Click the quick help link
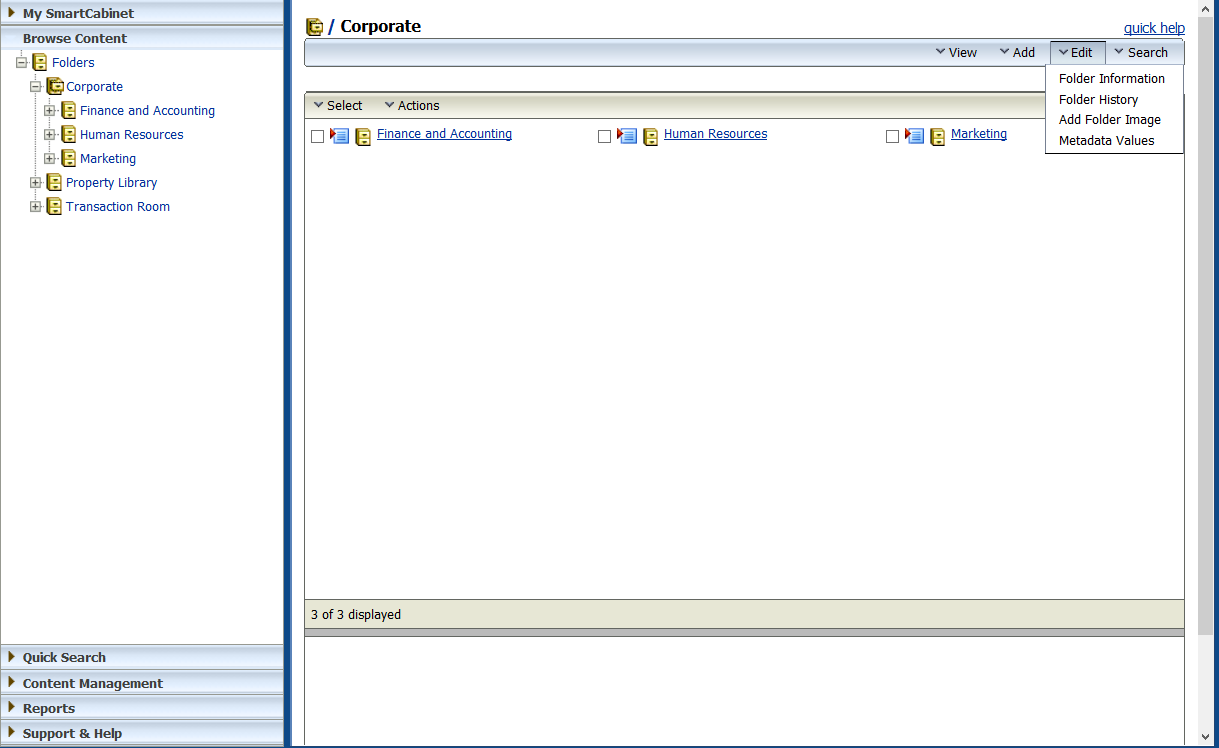The image size is (1219, 748). point(1154,27)
